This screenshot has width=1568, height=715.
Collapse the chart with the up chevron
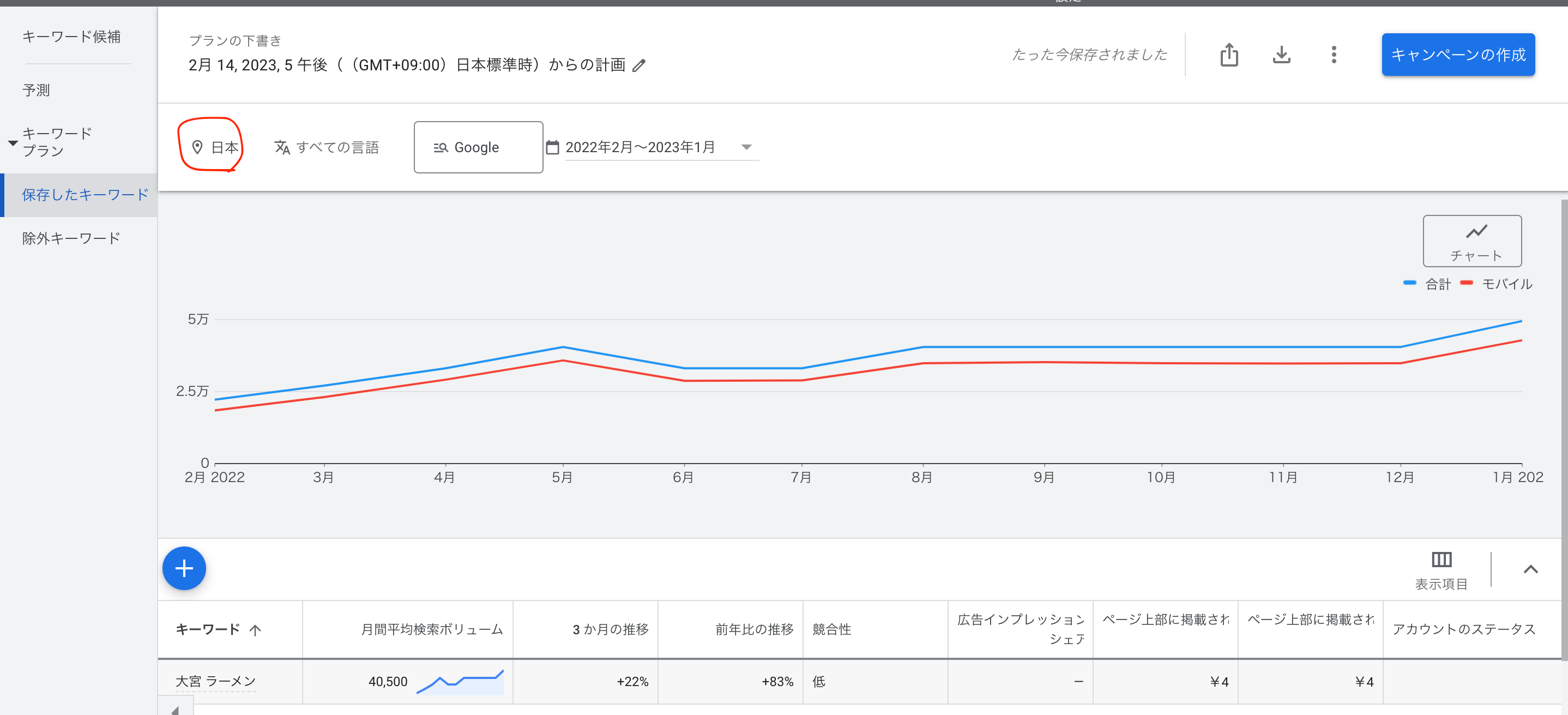click(1530, 569)
